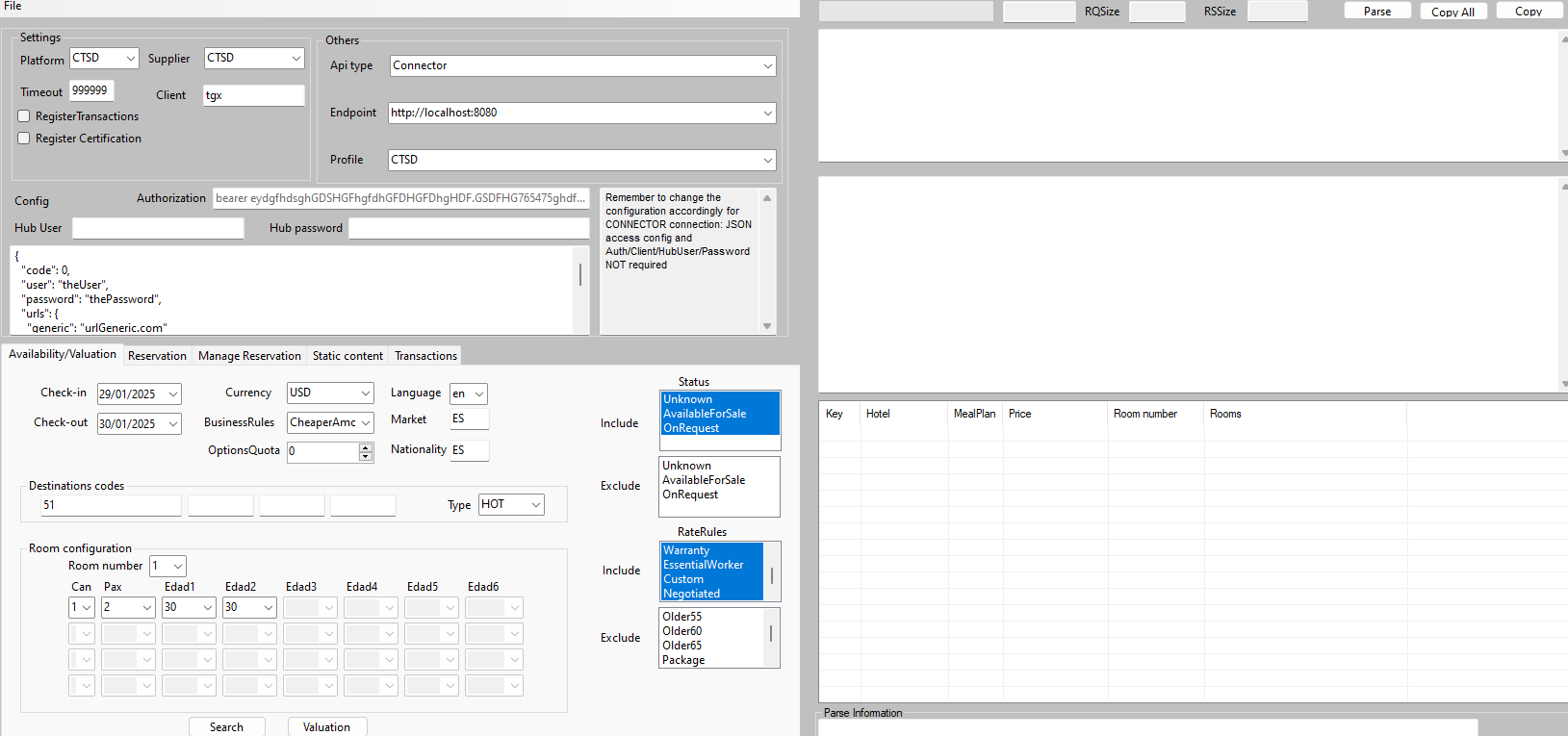
Task: Select Warranty in RateRules Include list
Action: pos(711,550)
